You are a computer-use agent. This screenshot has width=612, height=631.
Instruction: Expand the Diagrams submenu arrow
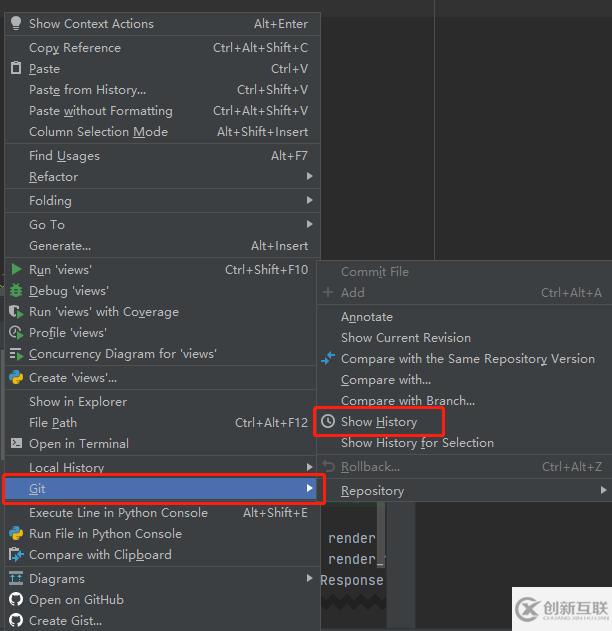[x=309, y=578]
